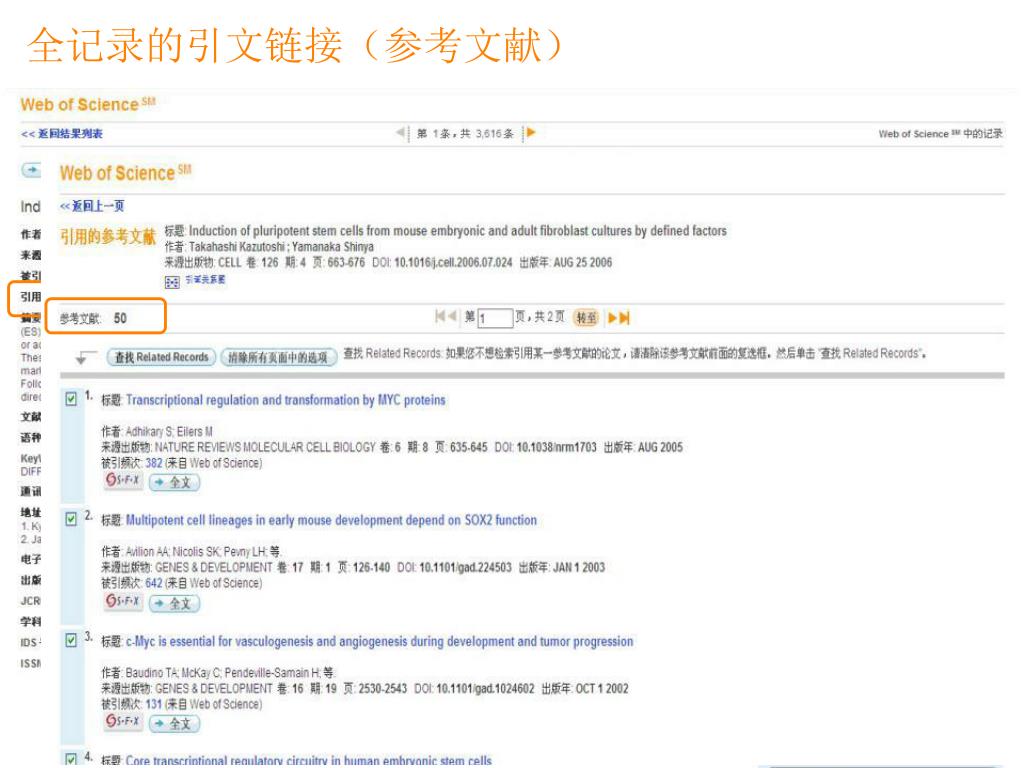Return to the results list link
Viewport: 1024px width, 768px height.
coord(62,134)
